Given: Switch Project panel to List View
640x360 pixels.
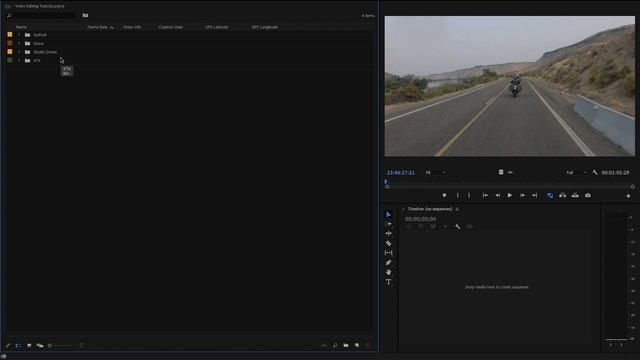Looking at the screenshot, I should click(18, 345).
